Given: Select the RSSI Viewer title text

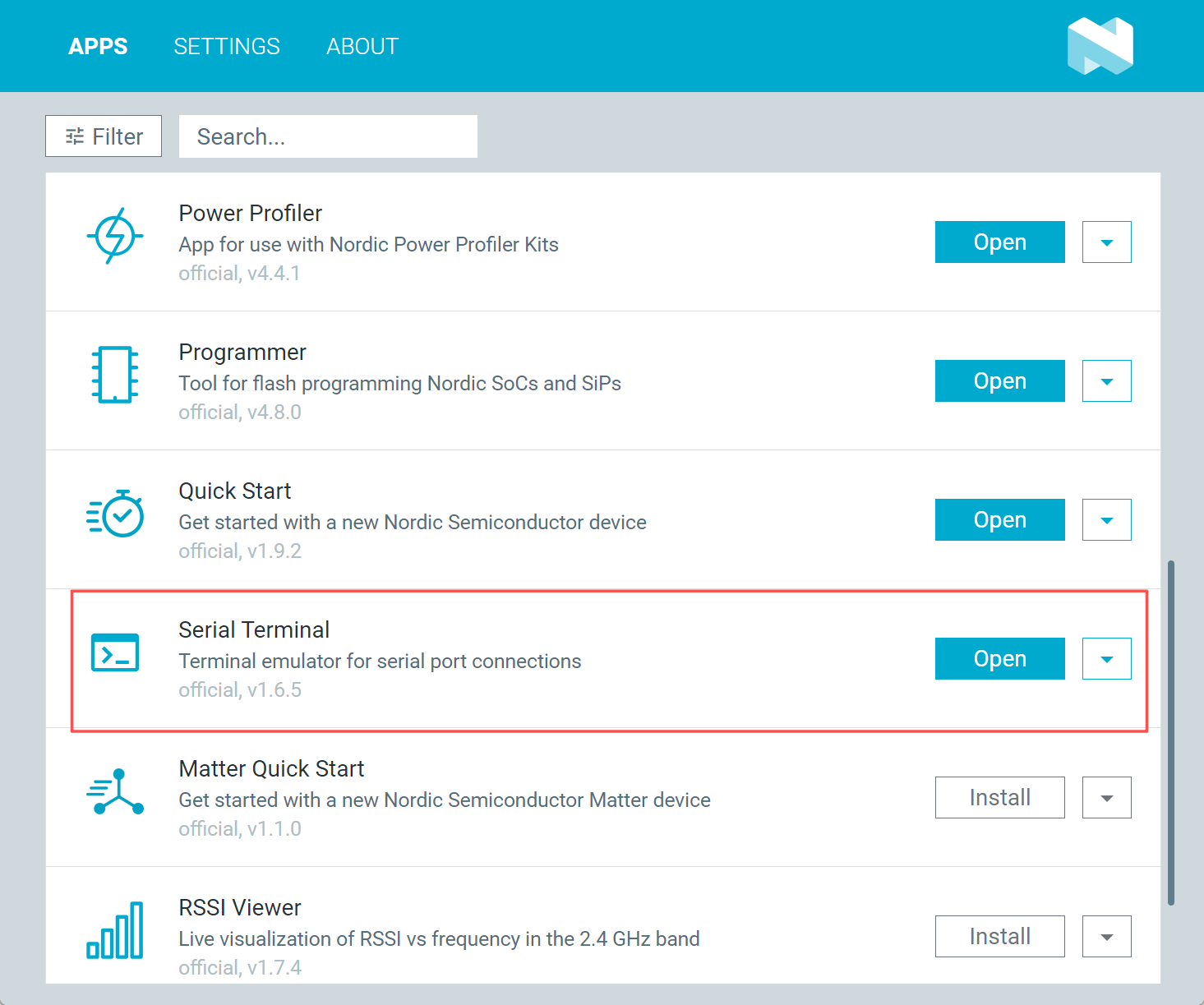Looking at the screenshot, I should tap(240, 908).
